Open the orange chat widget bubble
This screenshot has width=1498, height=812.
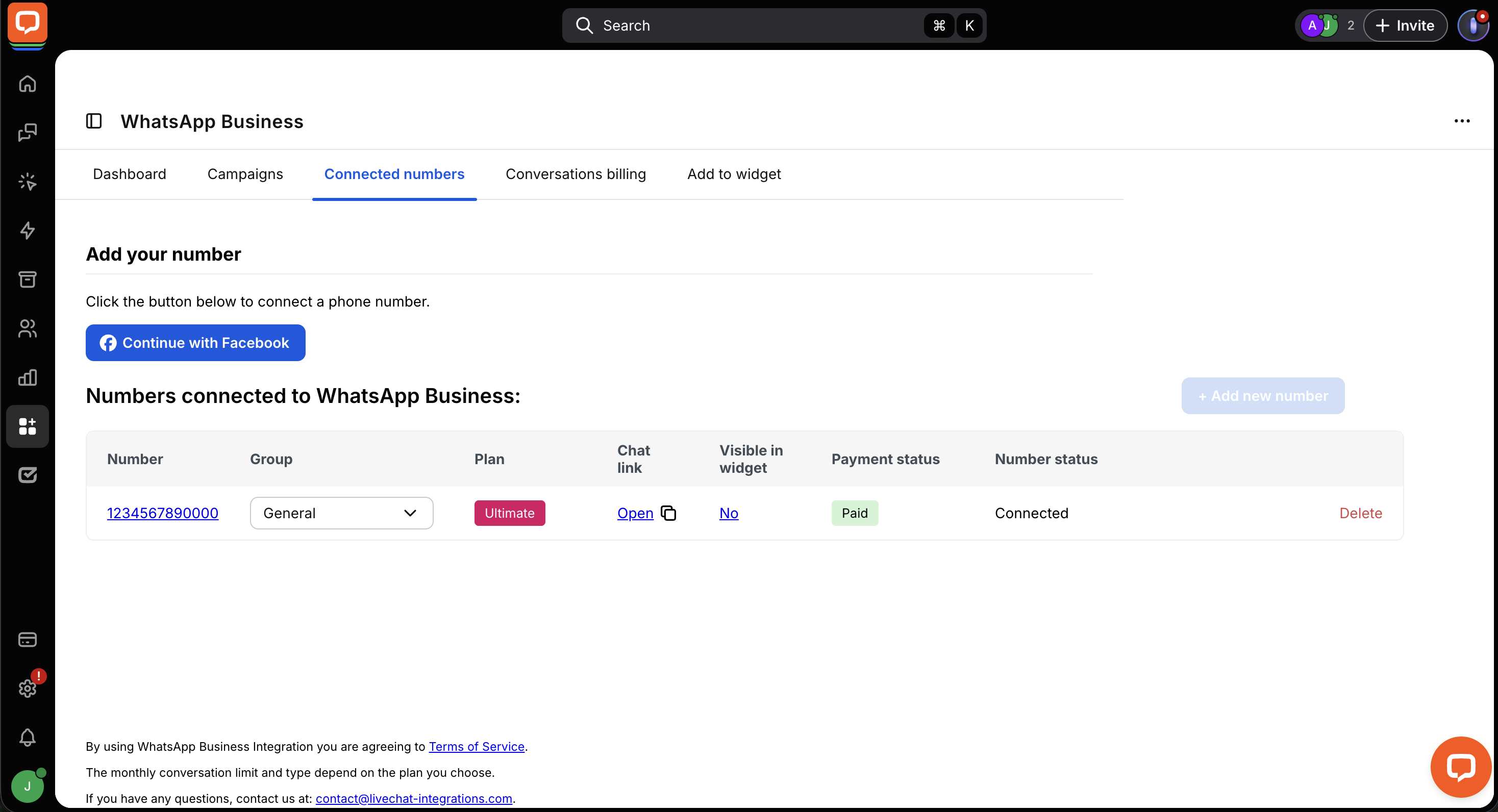pos(1461,767)
